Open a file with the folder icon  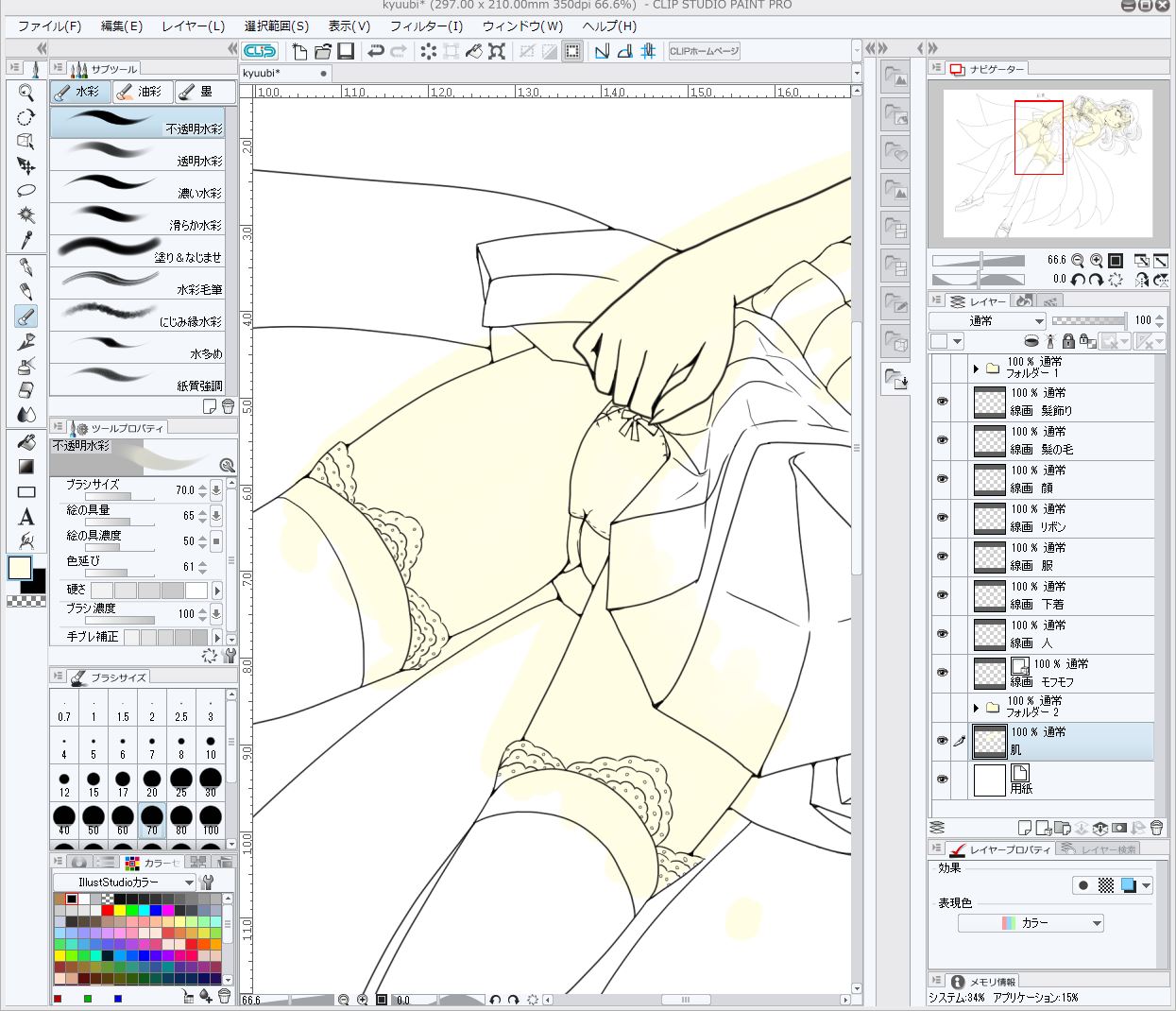(323, 51)
